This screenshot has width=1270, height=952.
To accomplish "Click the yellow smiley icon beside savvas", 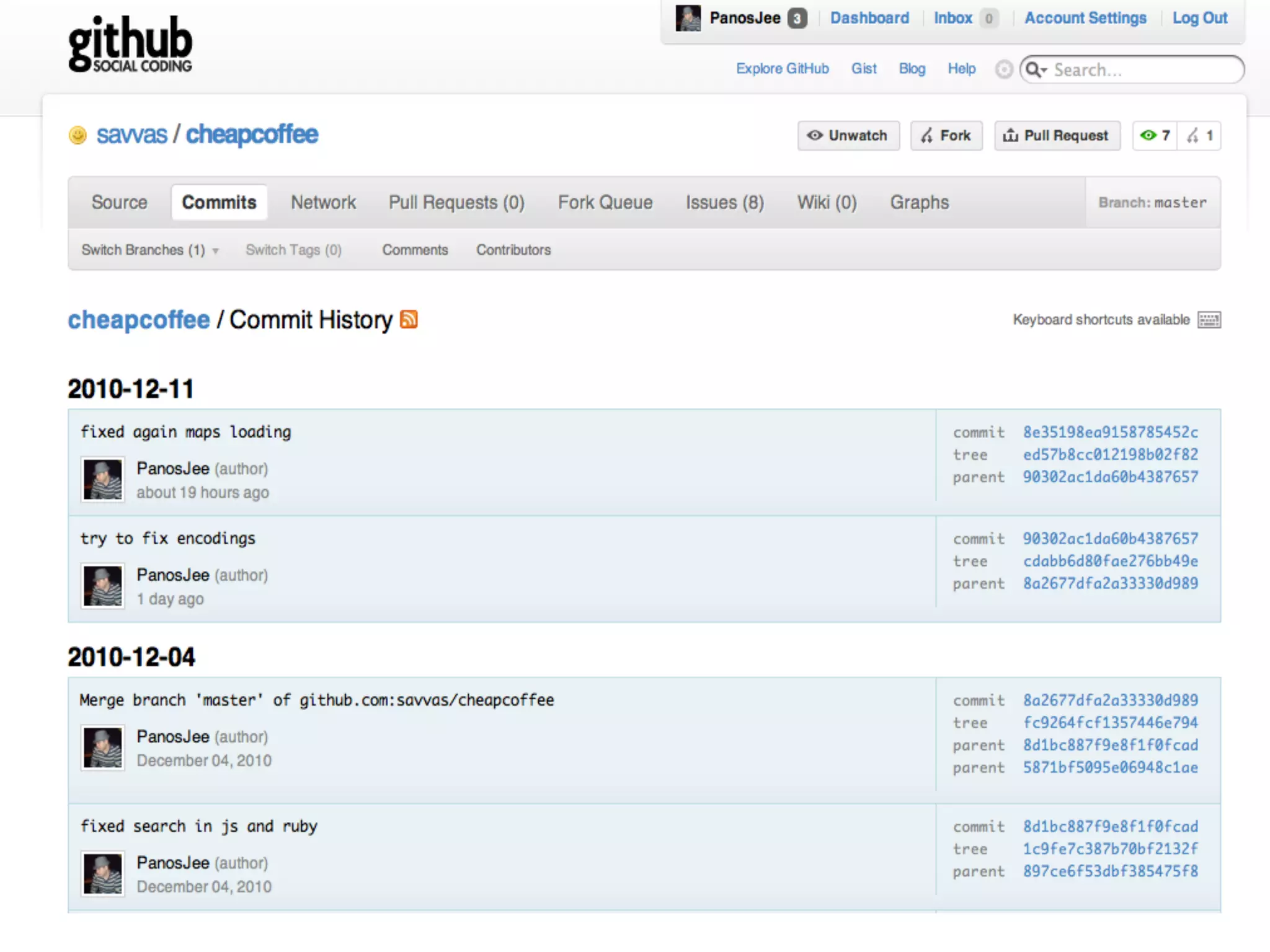I will [x=78, y=134].
